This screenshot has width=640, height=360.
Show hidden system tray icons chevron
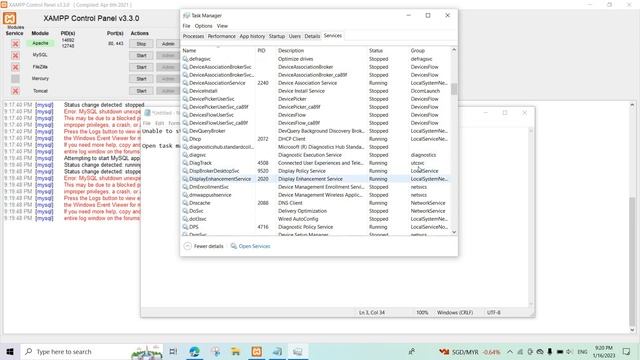point(510,352)
